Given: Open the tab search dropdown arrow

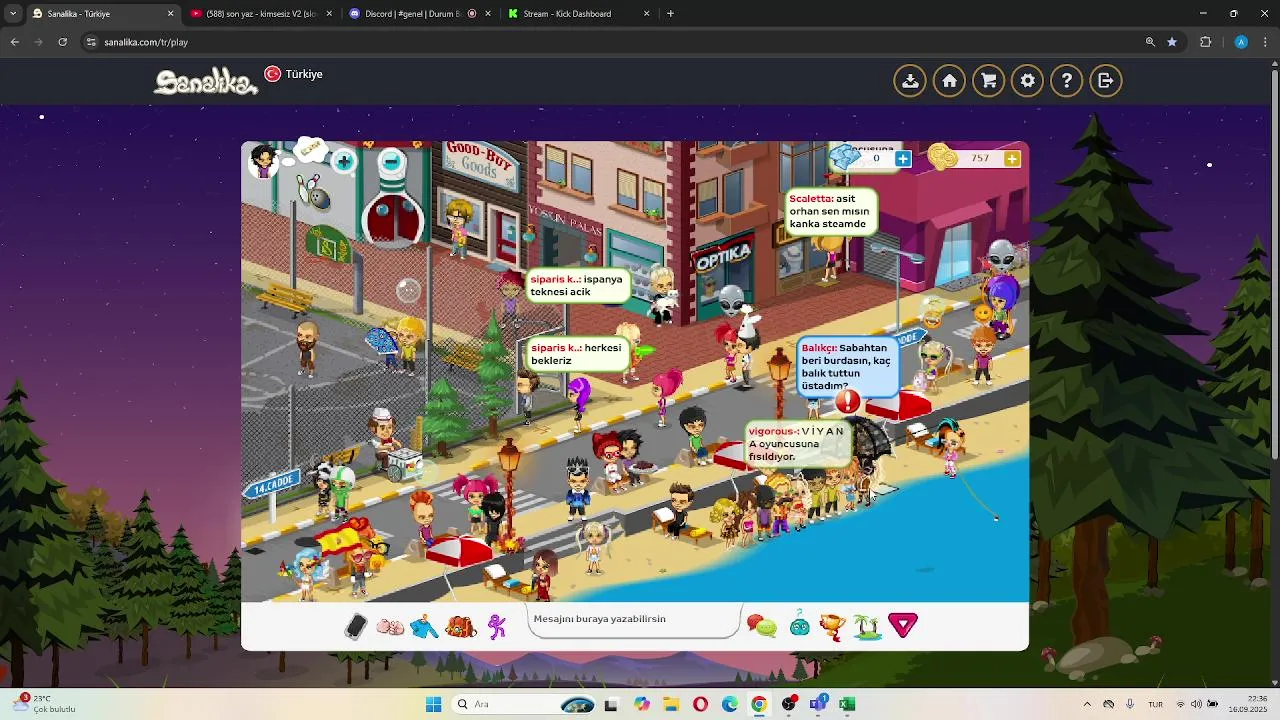Looking at the screenshot, I should pyautogui.click(x=13, y=14).
